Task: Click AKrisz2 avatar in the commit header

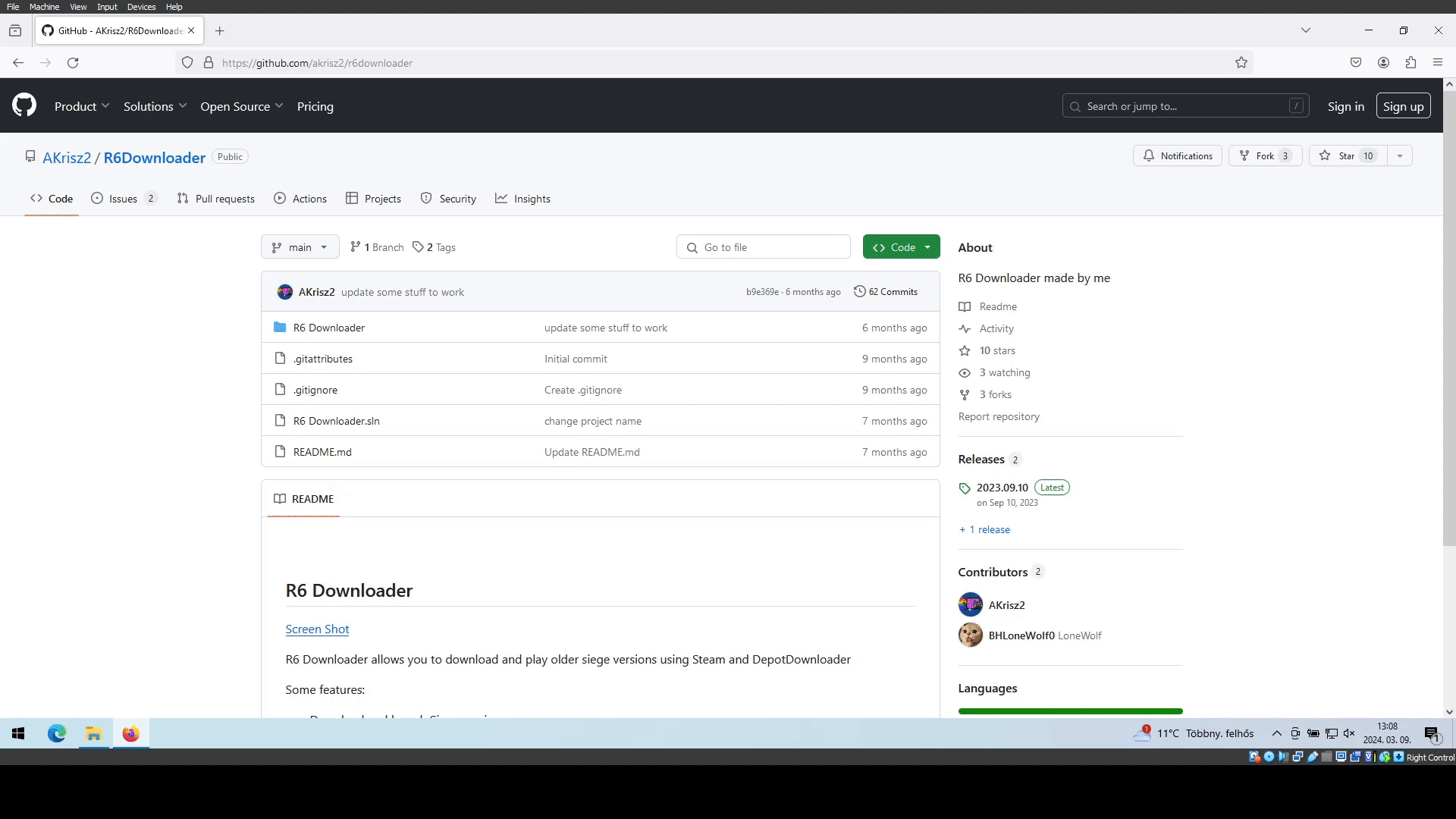Action: click(285, 292)
